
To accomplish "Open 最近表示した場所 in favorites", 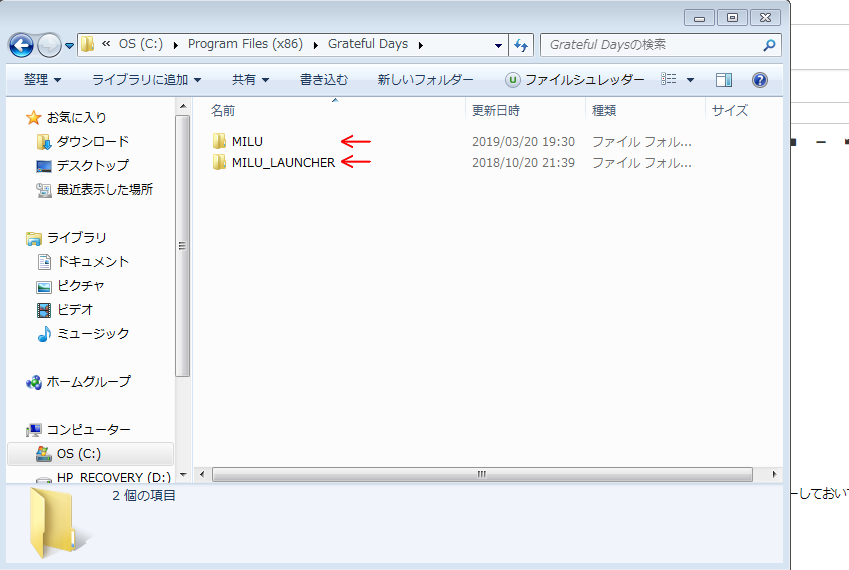I will point(105,189).
